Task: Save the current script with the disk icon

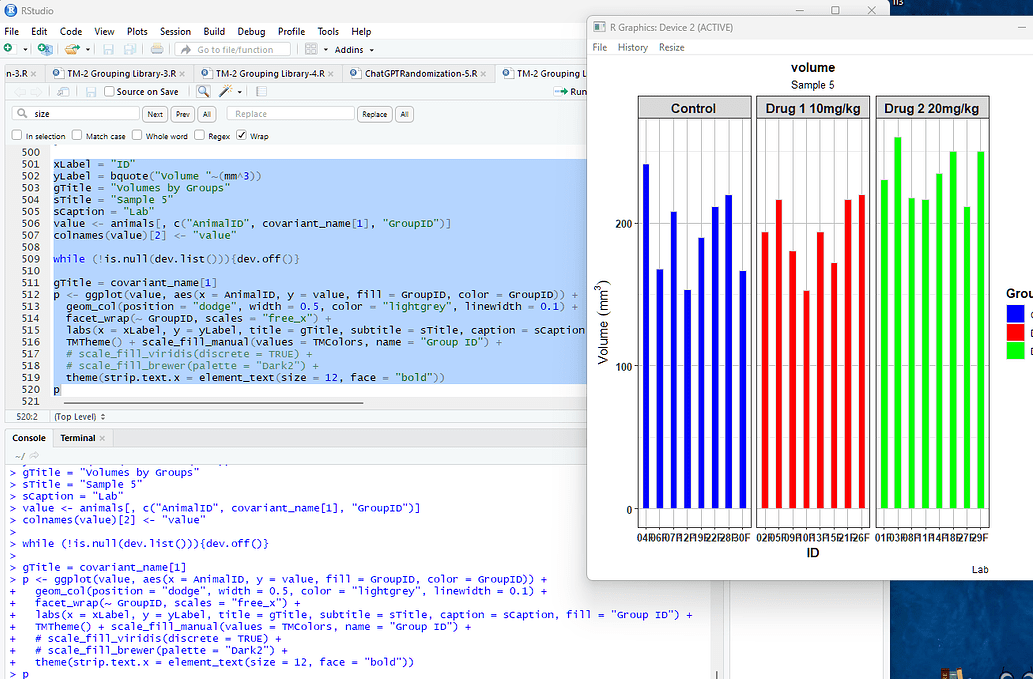Action: [108, 49]
